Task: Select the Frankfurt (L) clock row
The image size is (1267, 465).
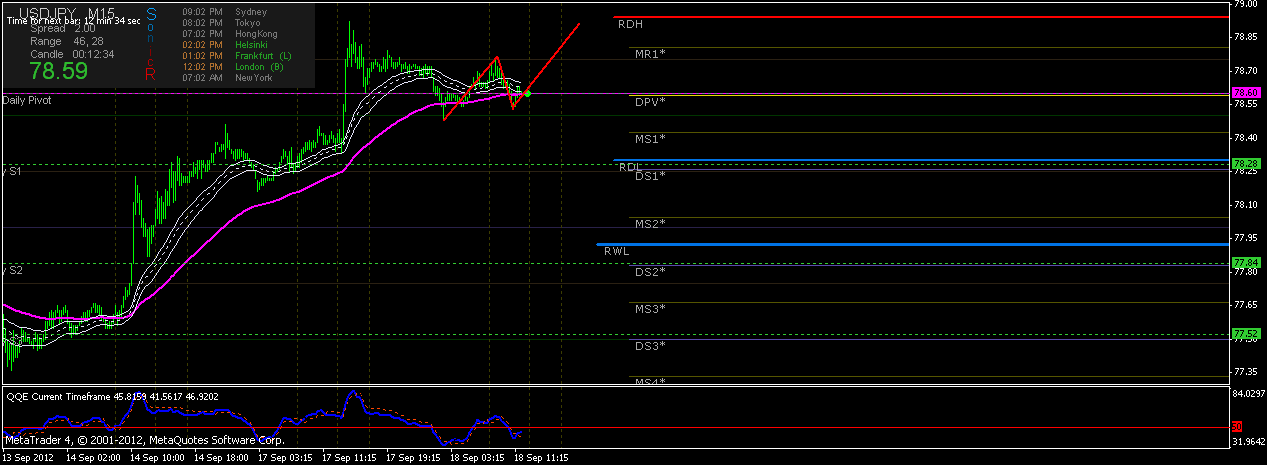Action: (x=238, y=55)
